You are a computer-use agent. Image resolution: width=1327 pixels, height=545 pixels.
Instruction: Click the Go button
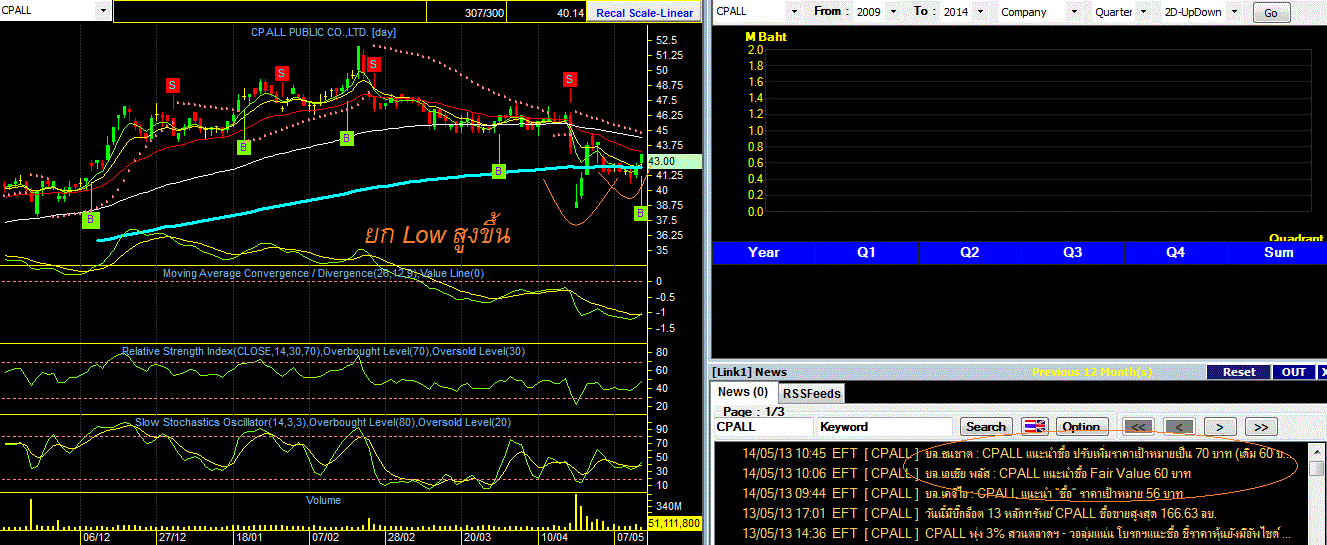(x=1270, y=13)
